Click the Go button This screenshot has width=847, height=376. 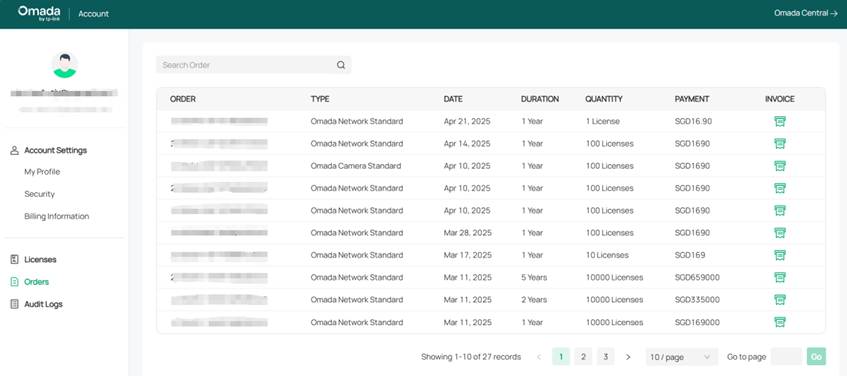click(816, 357)
